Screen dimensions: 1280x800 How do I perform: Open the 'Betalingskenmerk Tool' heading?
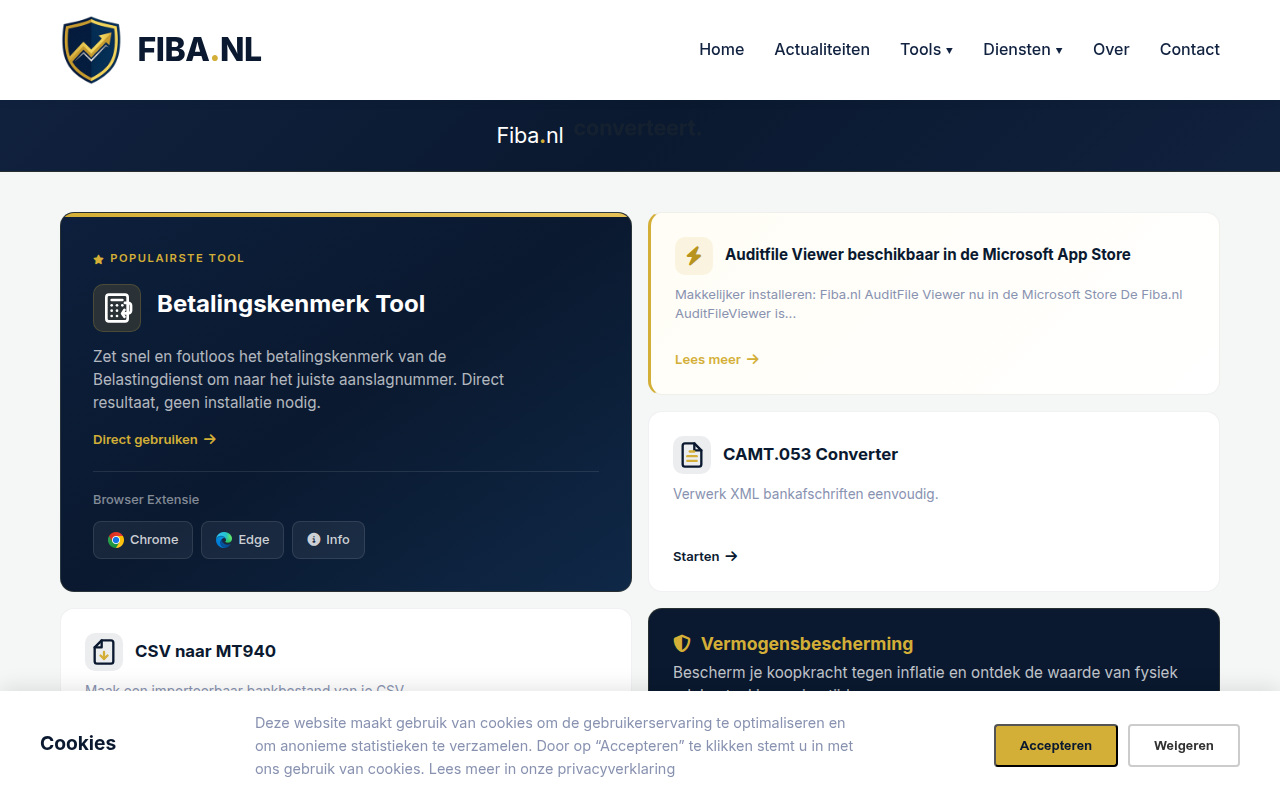(291, 304)
